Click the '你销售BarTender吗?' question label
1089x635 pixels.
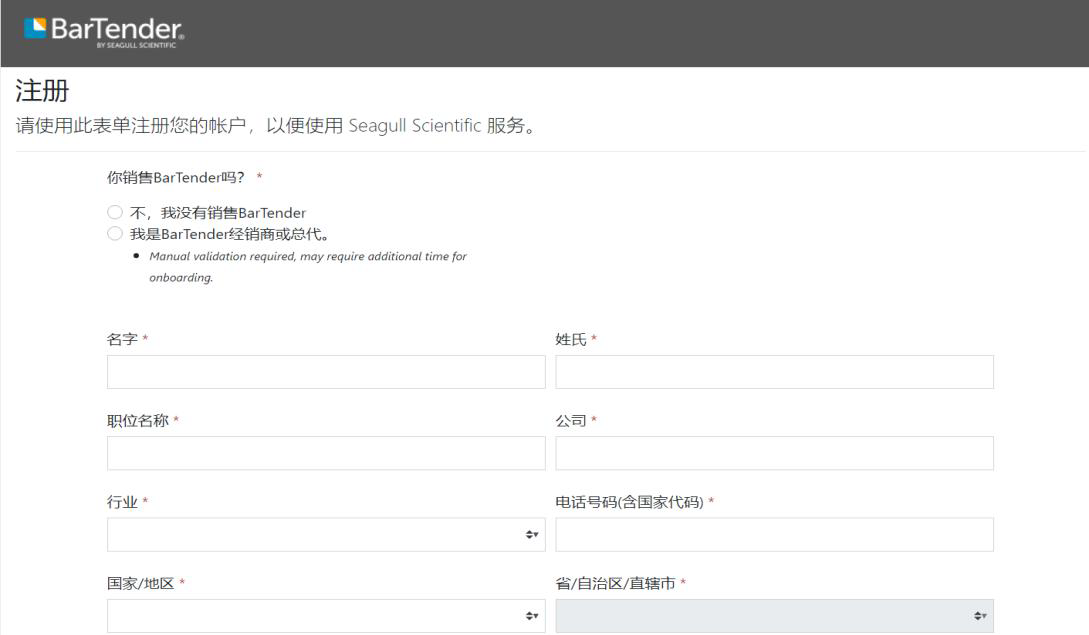(x=176, y=177)
